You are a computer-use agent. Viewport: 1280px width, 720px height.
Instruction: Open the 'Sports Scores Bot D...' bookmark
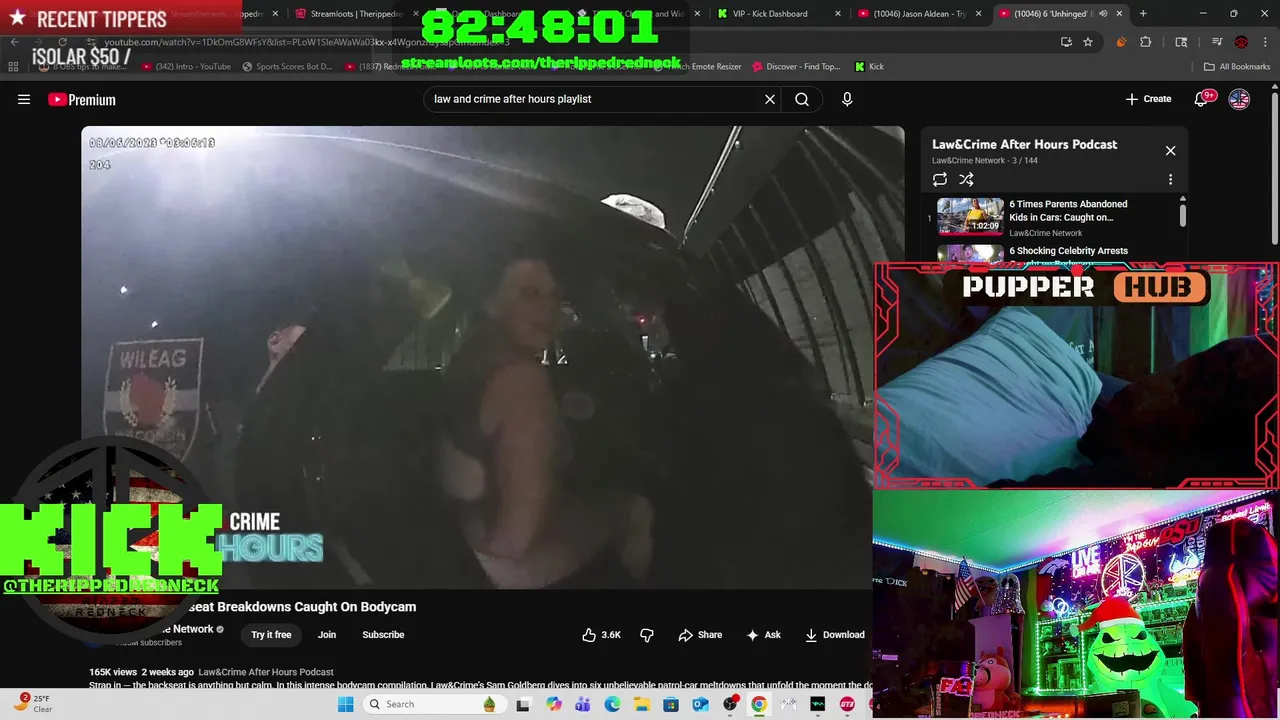286,66
